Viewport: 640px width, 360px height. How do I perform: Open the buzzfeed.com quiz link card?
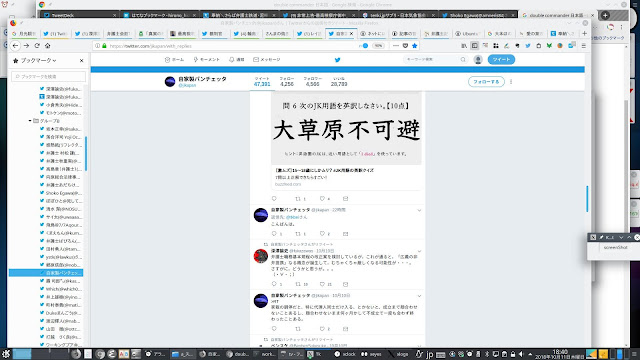click(346, 178)
